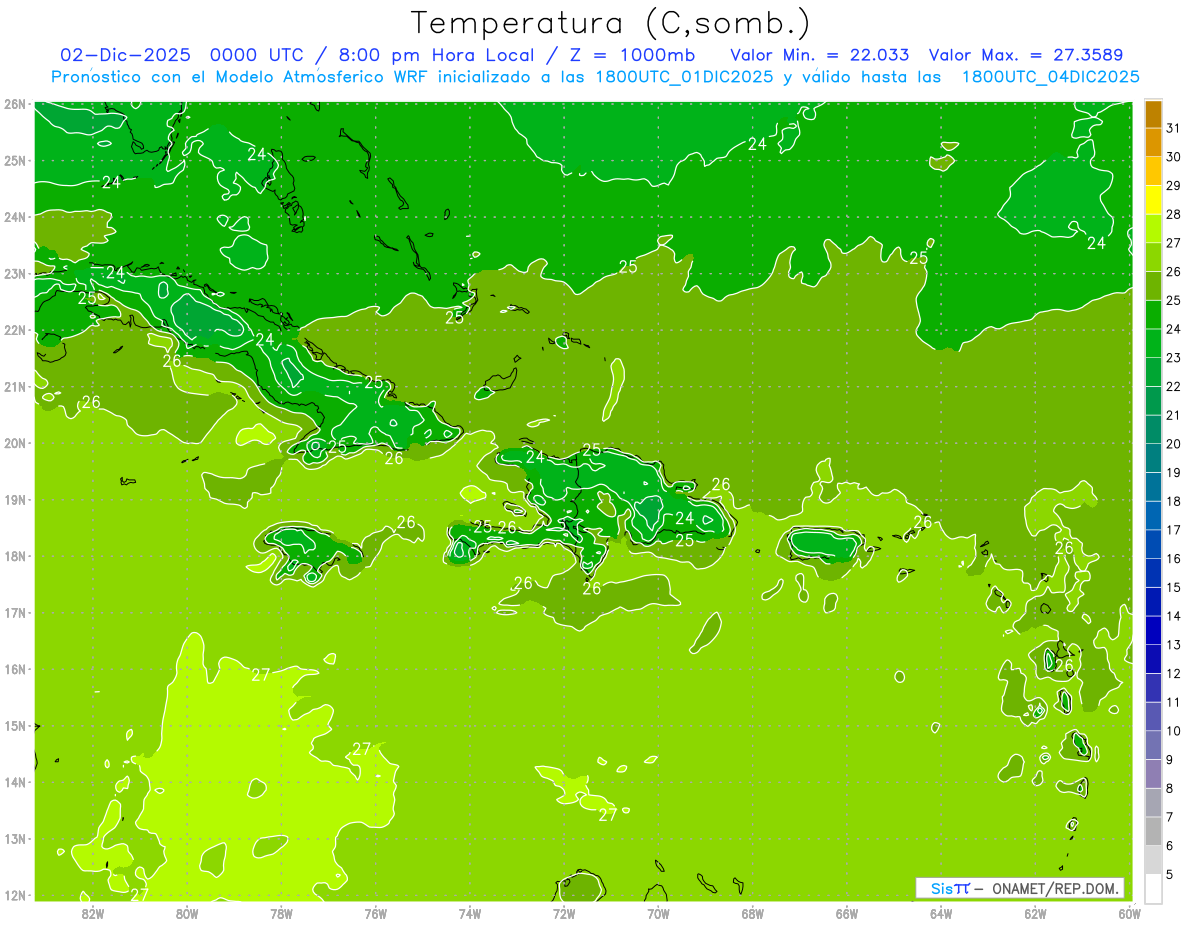Image resolution: width=1200 pixels, height=927 pixels.
Task: Click the "78W" longitude axis label
Action: point(281,912)
